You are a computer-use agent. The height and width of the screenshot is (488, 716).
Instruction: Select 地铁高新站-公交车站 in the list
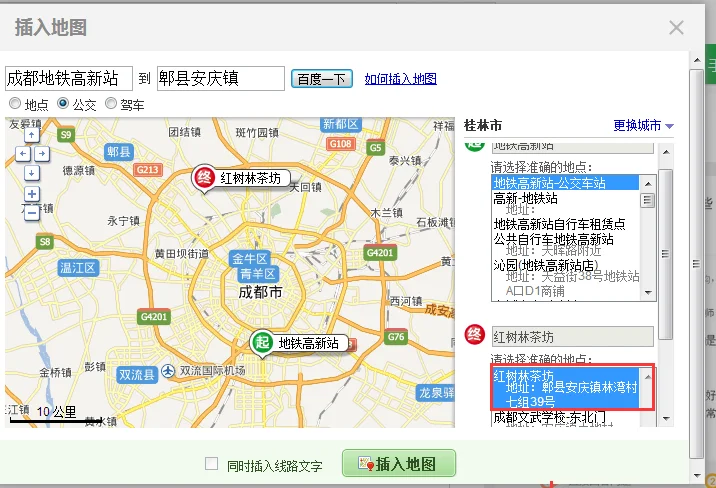tap(565, 183)
